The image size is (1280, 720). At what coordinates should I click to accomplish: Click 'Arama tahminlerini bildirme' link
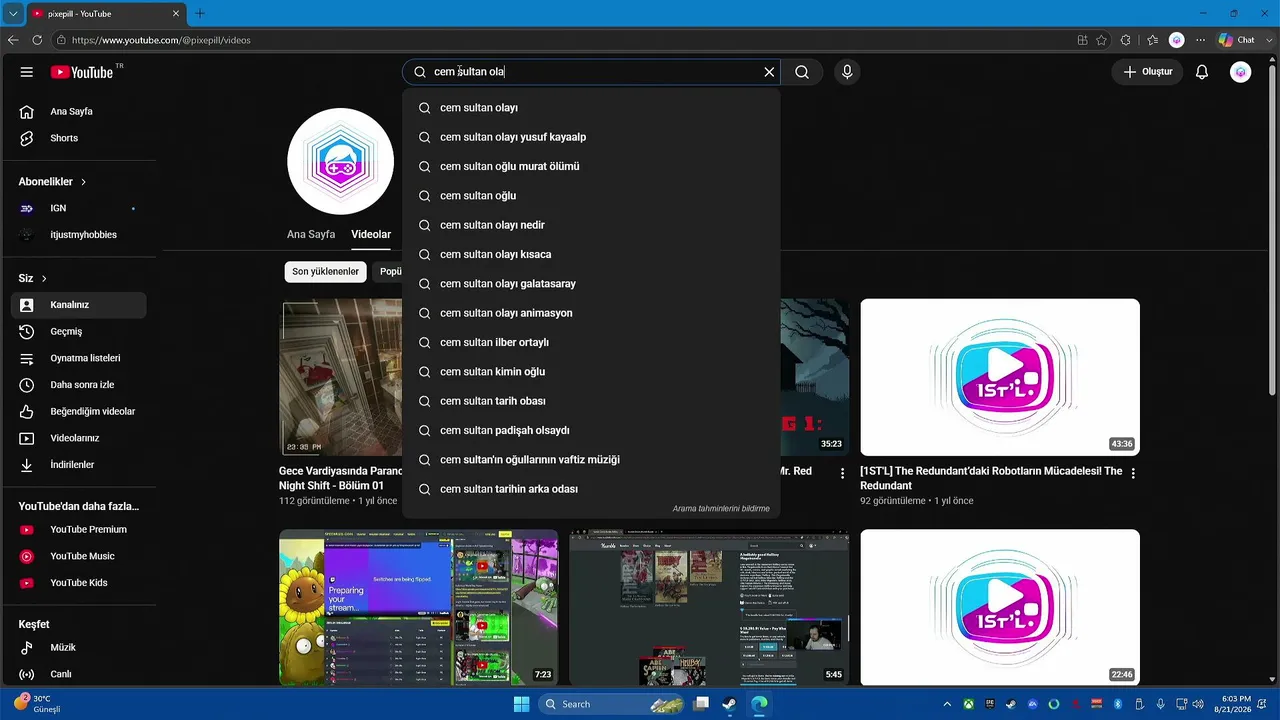pyautogui.click(x=721, y=509)
